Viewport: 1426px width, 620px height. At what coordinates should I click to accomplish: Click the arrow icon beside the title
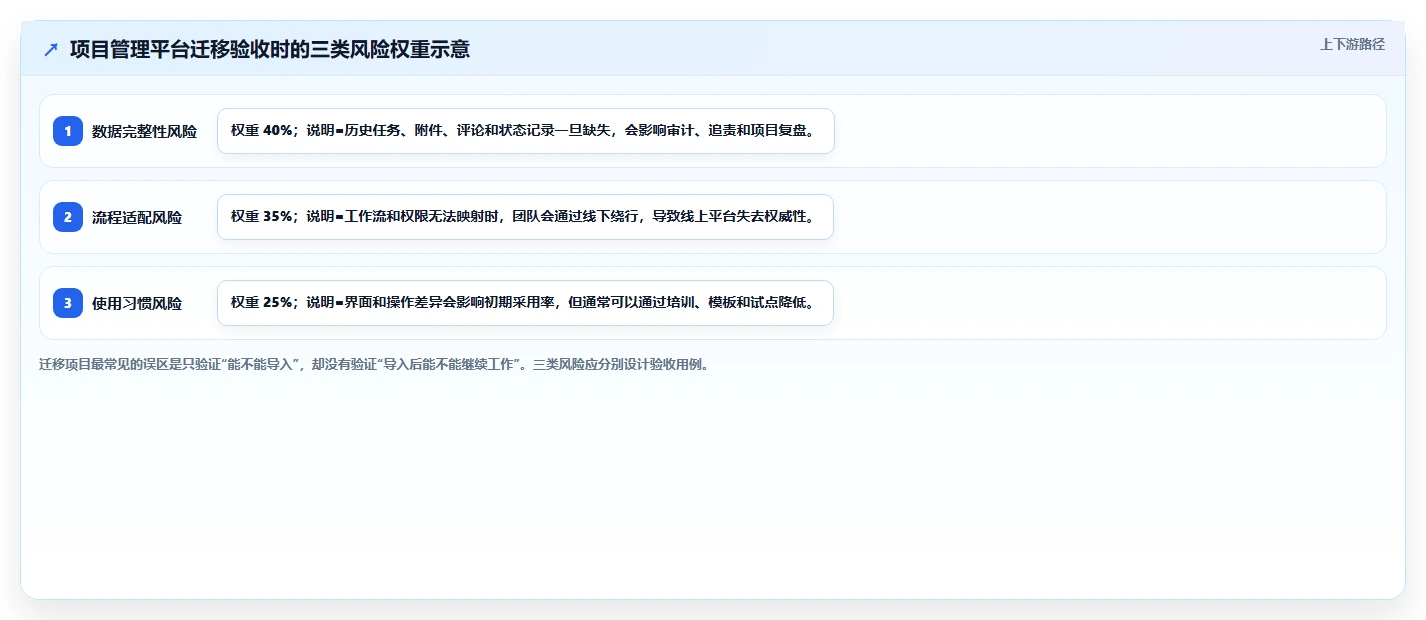[x=51, y=50]
